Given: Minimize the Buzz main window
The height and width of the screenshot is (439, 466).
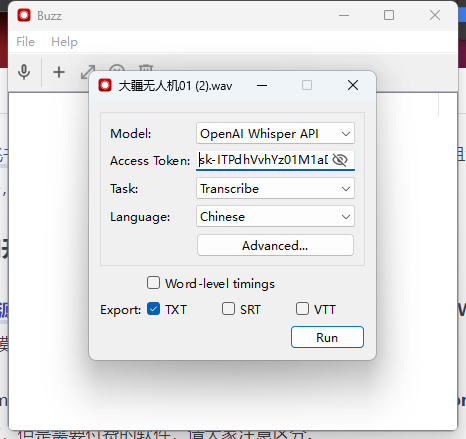Looking at the screenshot, I should [344, 15].
